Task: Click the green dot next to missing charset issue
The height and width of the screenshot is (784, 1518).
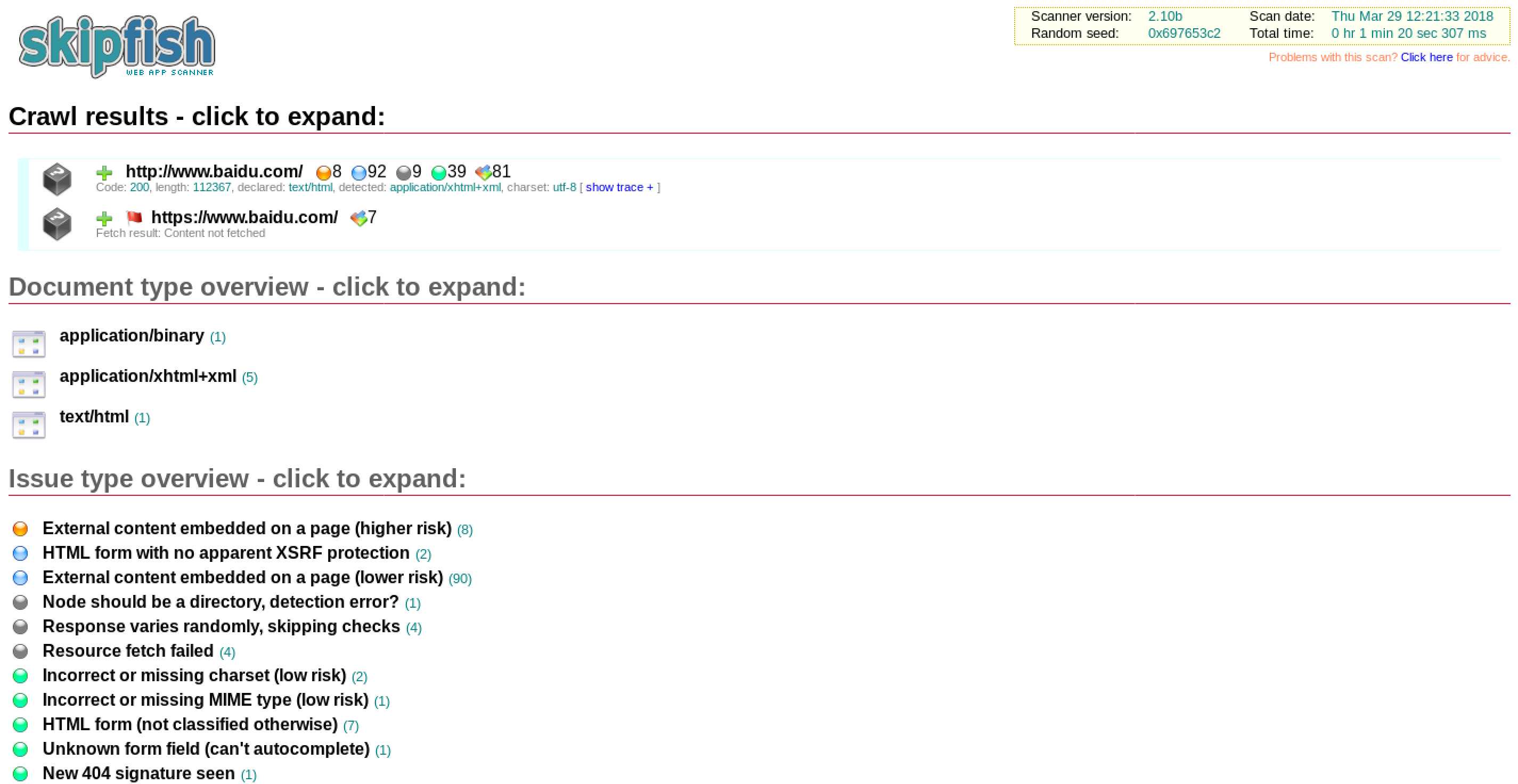Action: tap(20, 675)
